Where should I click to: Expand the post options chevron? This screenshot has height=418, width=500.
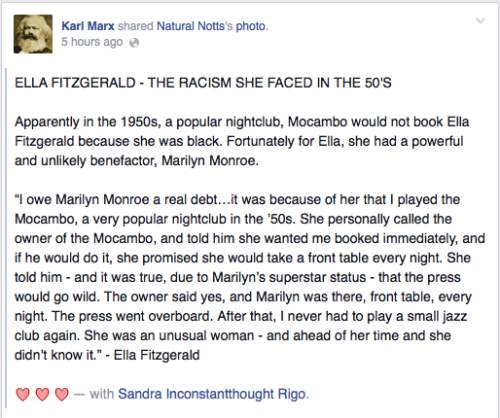click(x=480, y=21)
